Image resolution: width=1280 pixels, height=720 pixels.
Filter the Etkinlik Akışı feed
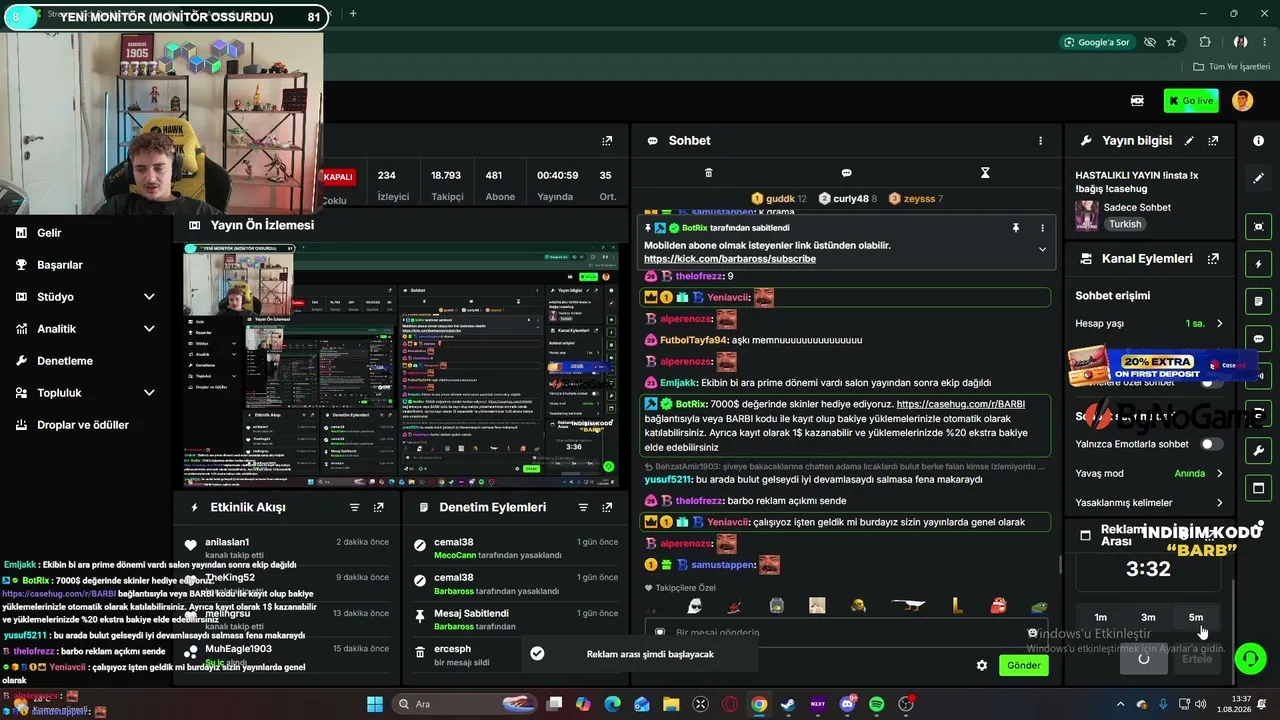[x=355, y=508]
